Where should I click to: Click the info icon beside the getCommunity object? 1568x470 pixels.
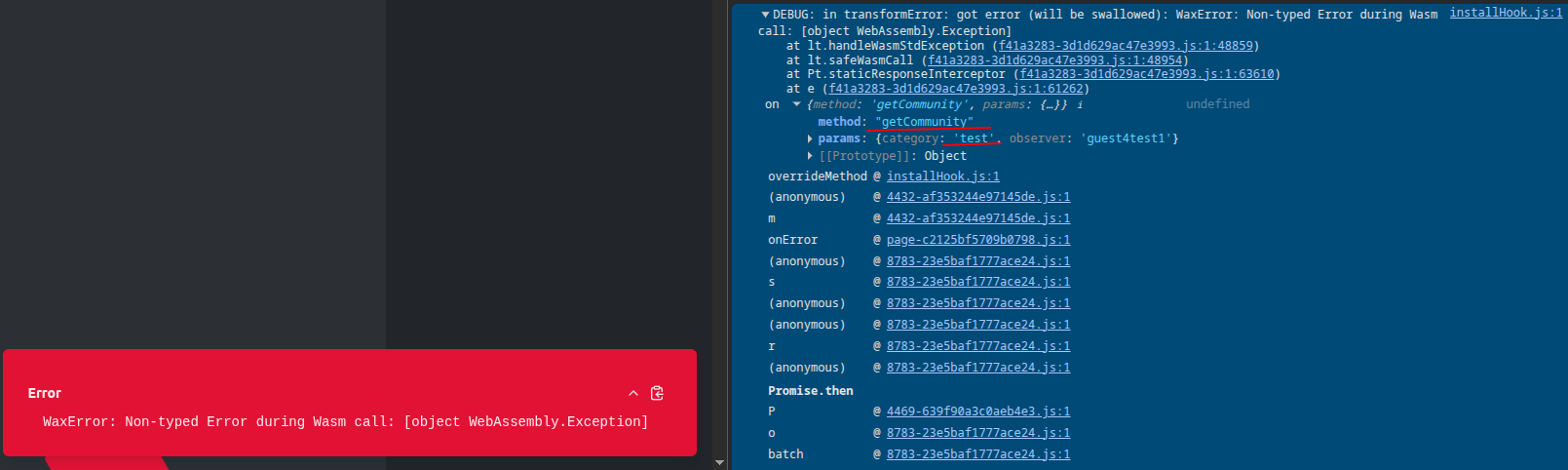pyautogui.click(x=1080, y=104)
